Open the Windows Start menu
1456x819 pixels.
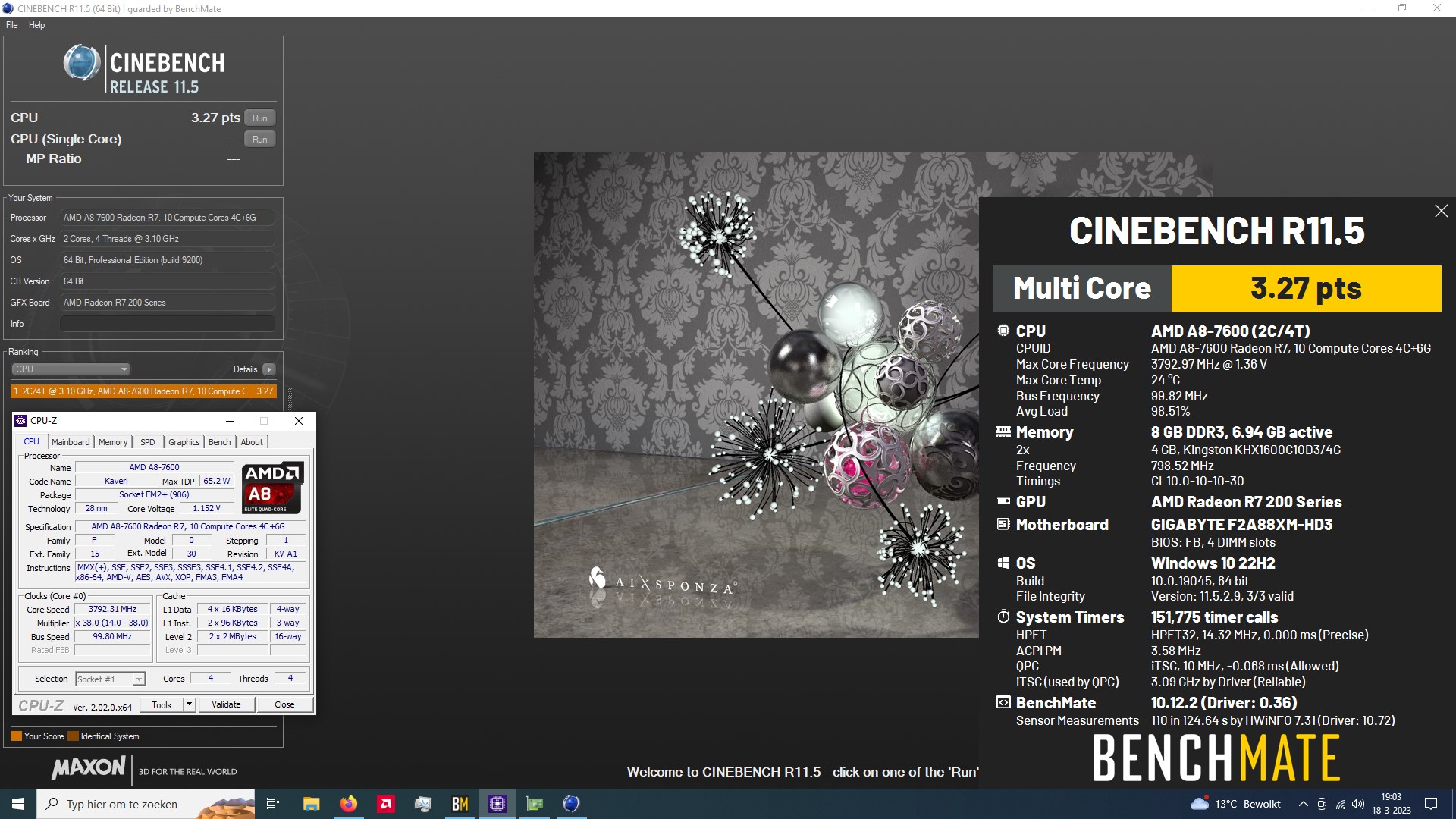tap(18, 804)
